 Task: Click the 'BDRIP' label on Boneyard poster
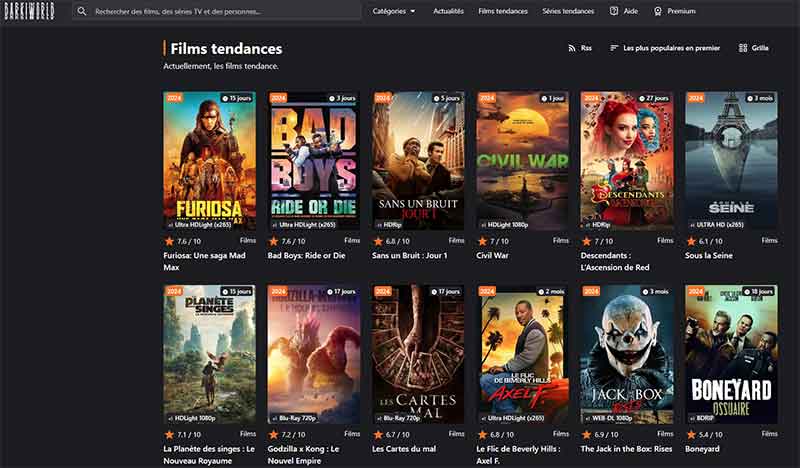point(702,418)
